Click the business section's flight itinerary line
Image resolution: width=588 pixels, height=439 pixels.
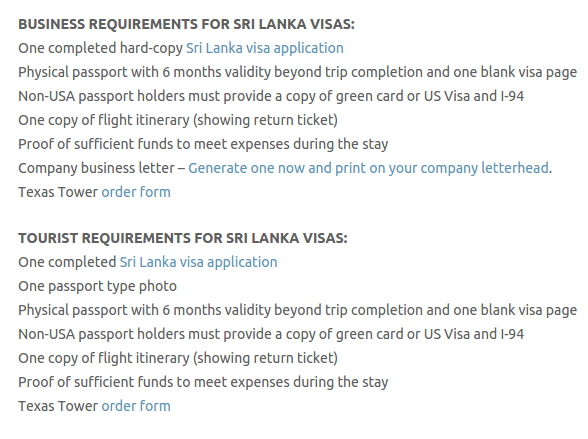(x=178, y=120)
